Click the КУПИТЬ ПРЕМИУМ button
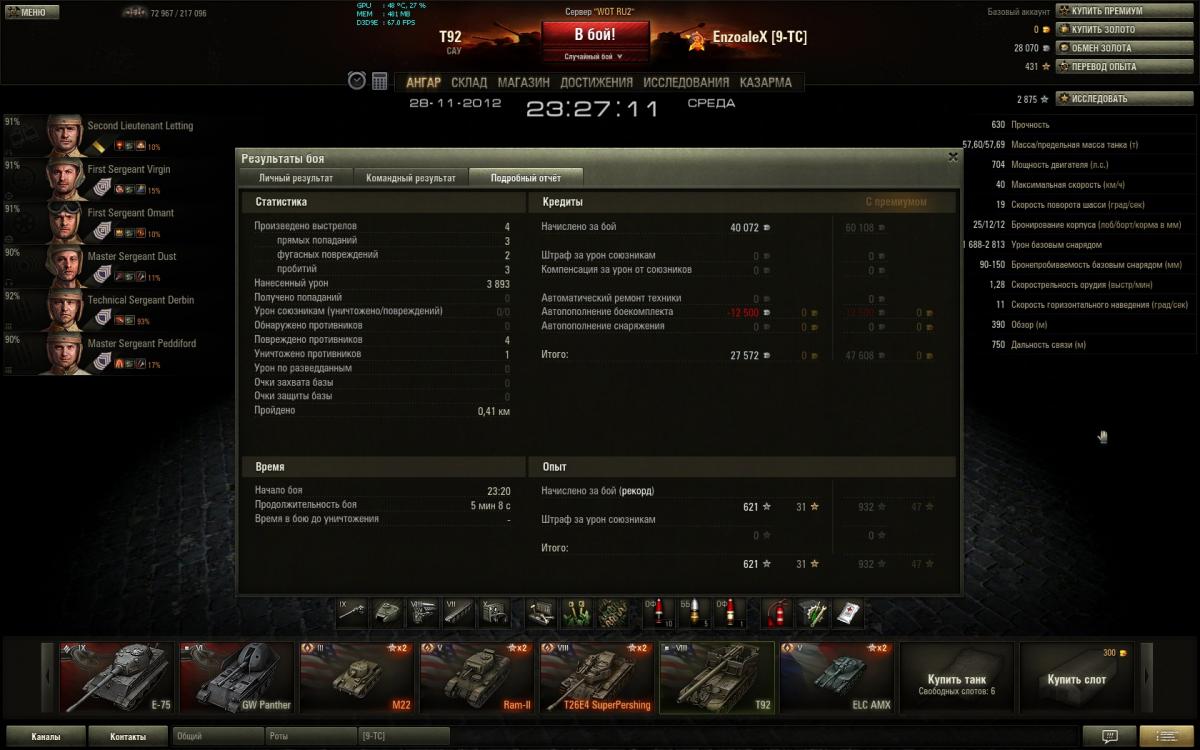 pos(1125,11)
